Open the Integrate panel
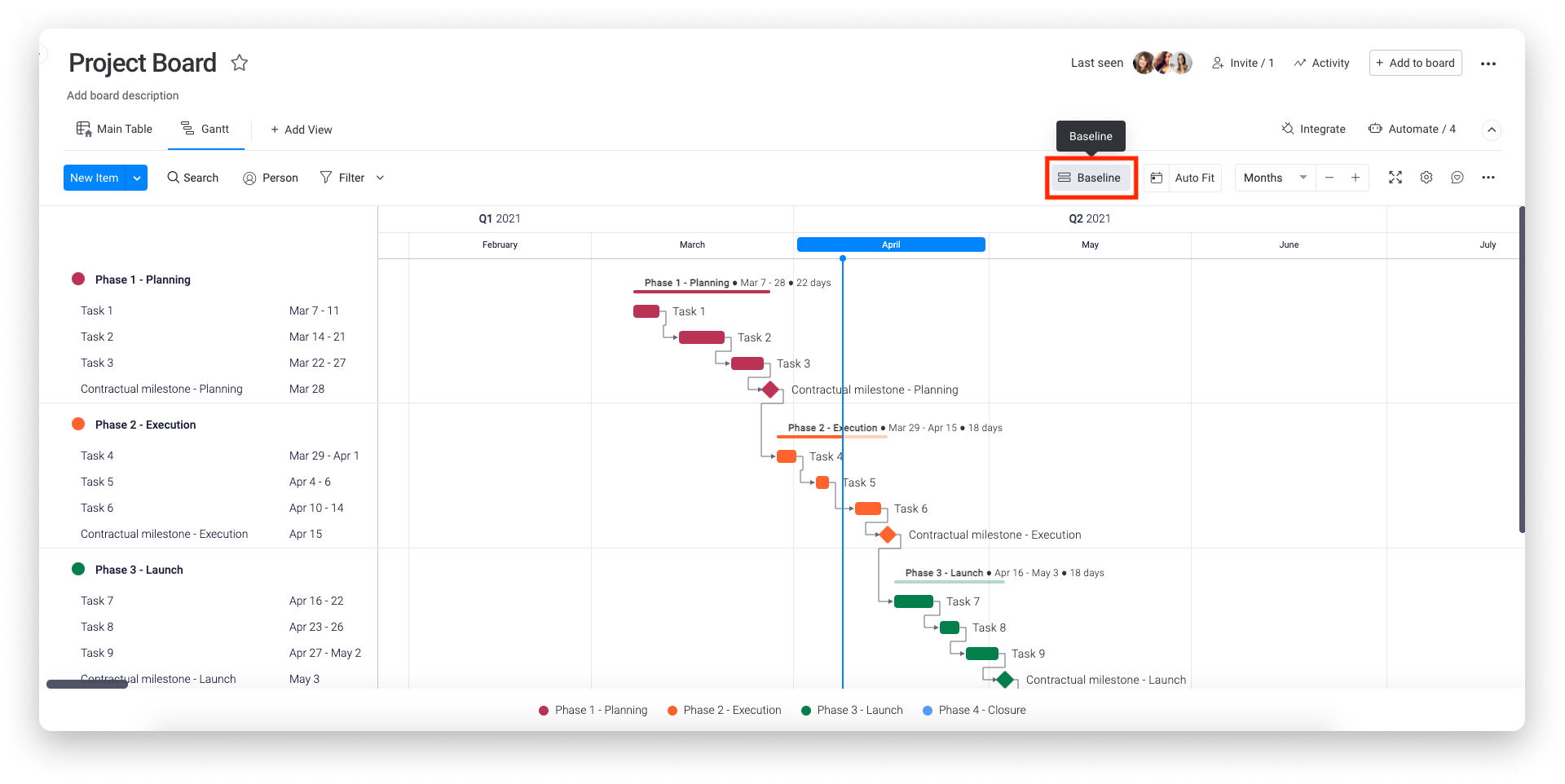This screenshot has width=1565, height=784. pos(1313,129)
